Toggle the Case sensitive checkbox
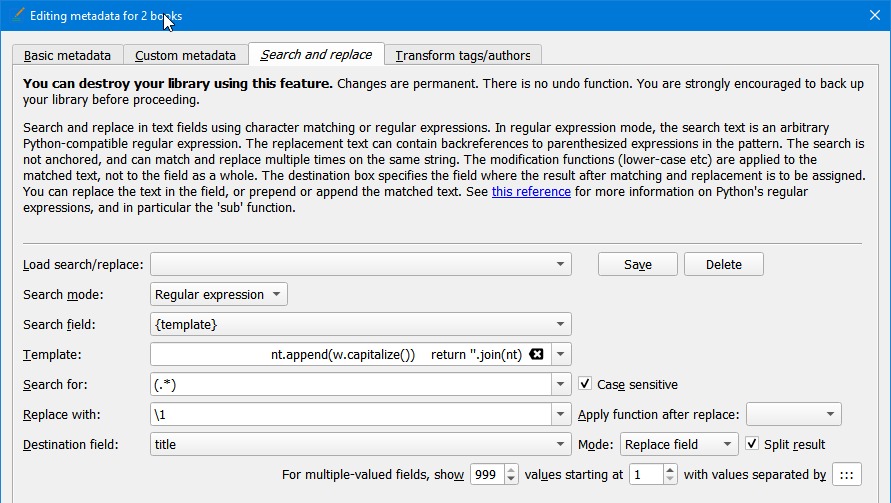891x503 pixels. tap(586, 384)
